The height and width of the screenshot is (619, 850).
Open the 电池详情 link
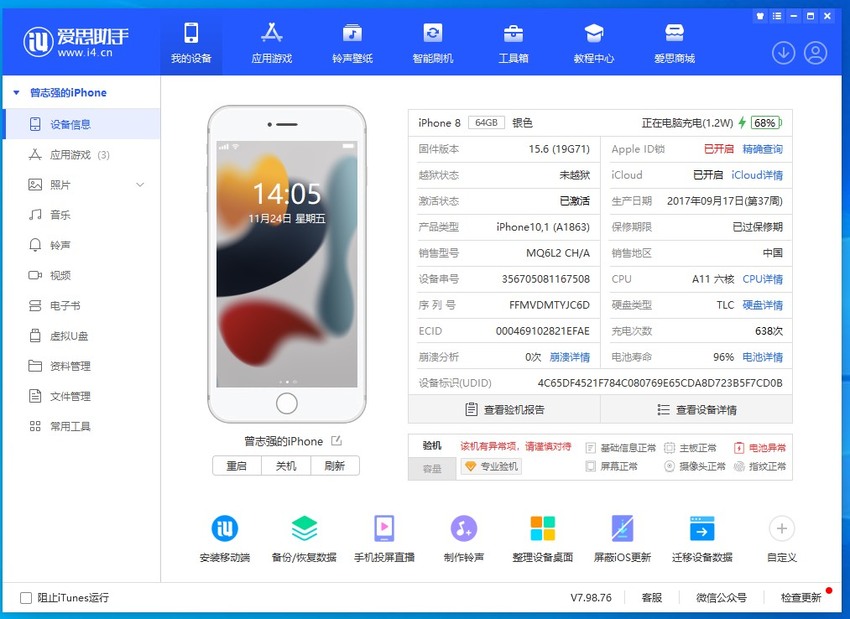pyautogui.click(x=762, y=357)
